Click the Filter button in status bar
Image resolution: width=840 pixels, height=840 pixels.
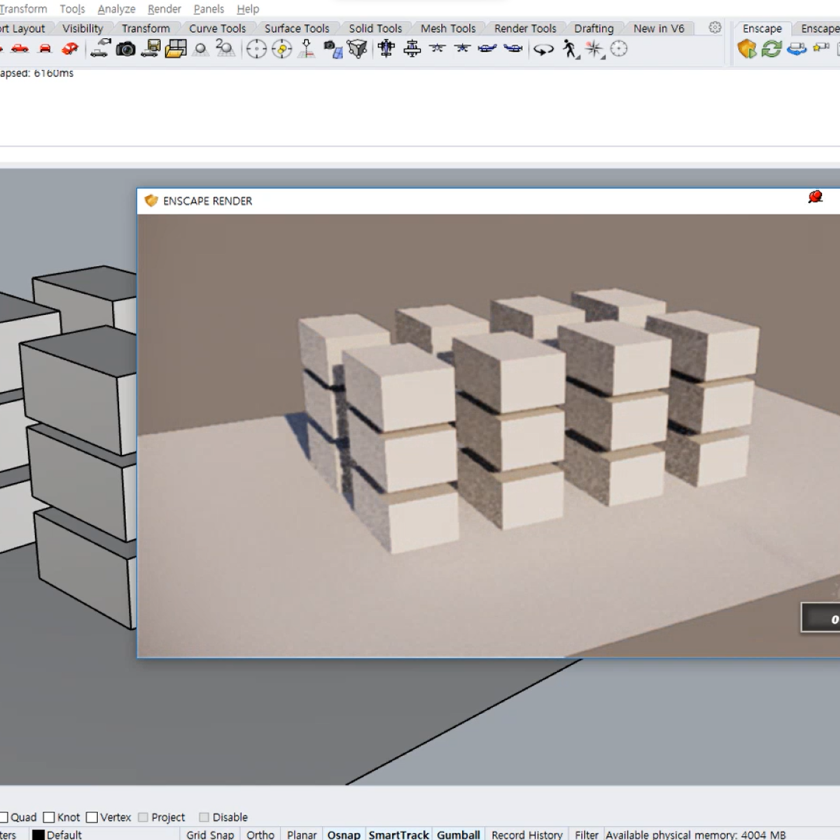click(x=586, y=834)
